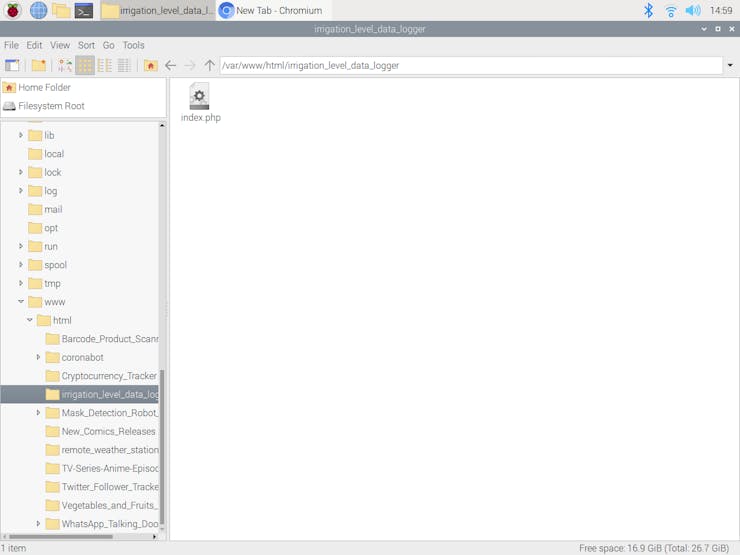Launch the Terminal from taskbar
The width and height of the screenshot is (740, 555).
pyautogui.click(x=84, y=10)
